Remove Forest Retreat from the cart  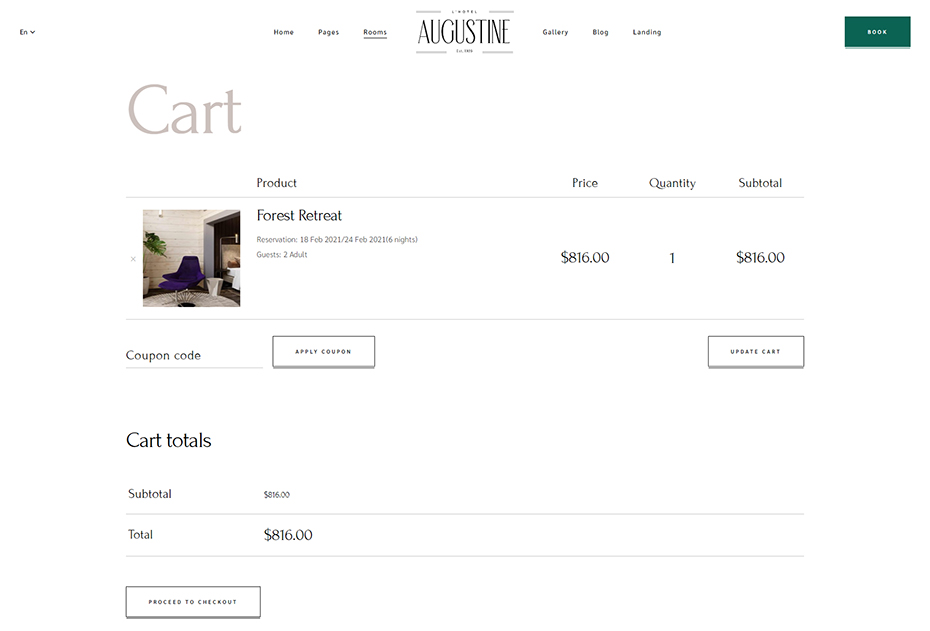[133, 259]
